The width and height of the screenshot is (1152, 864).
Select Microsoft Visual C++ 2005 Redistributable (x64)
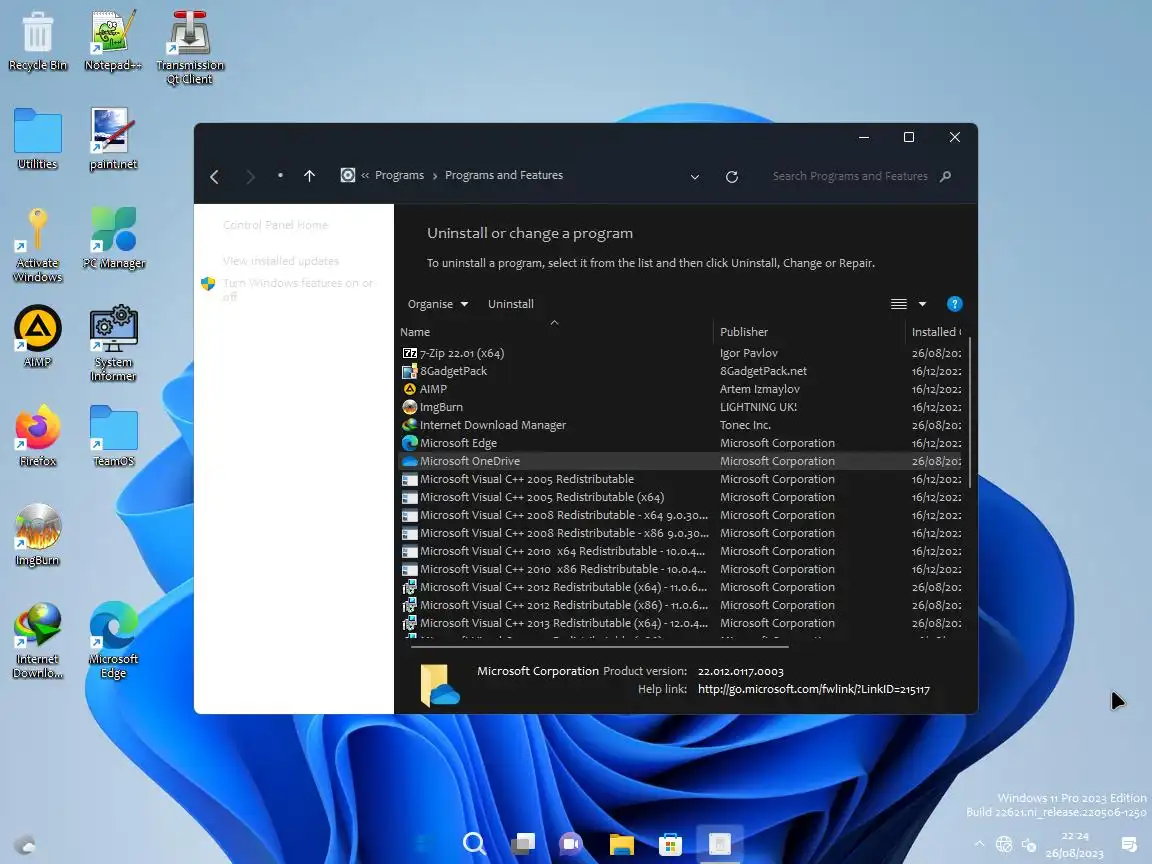[x=681, y=497]
